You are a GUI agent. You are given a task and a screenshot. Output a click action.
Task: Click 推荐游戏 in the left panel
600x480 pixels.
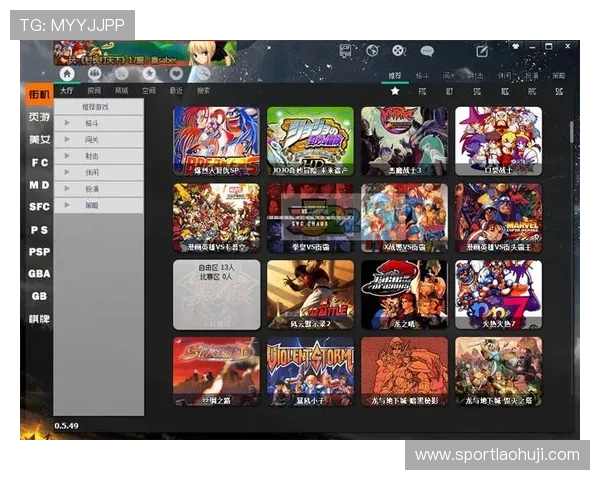[x=96, y=106]
